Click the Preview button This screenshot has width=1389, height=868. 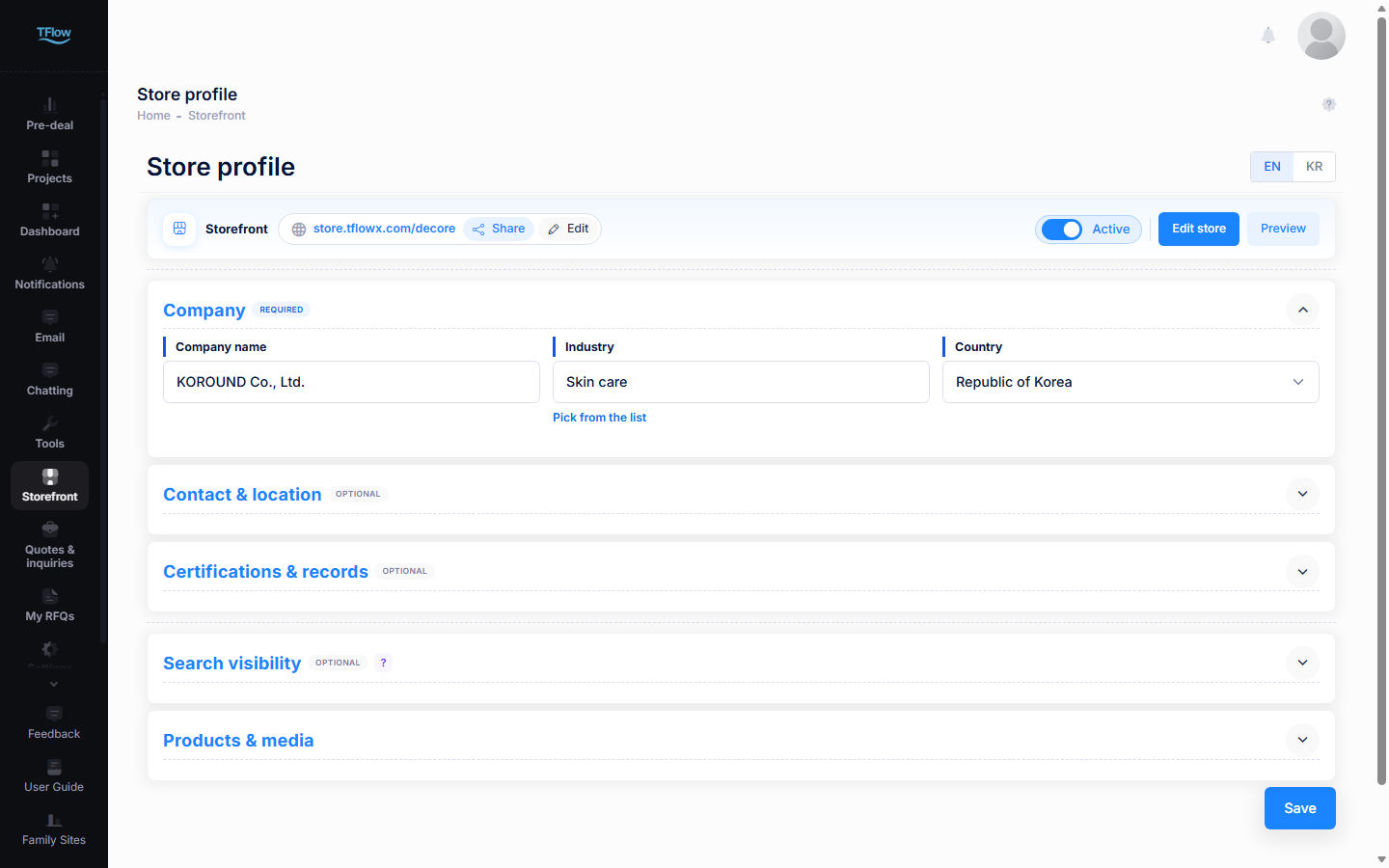[1283, 229]
